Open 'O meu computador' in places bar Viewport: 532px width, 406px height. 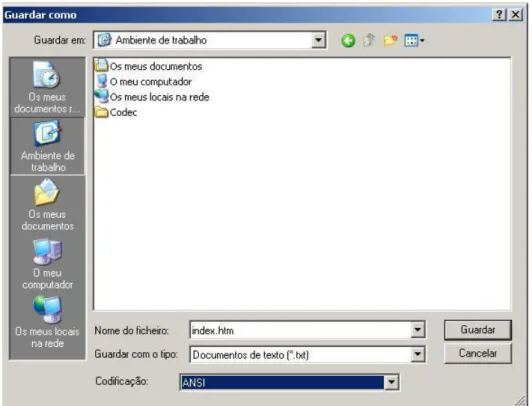tap(47, 264)
